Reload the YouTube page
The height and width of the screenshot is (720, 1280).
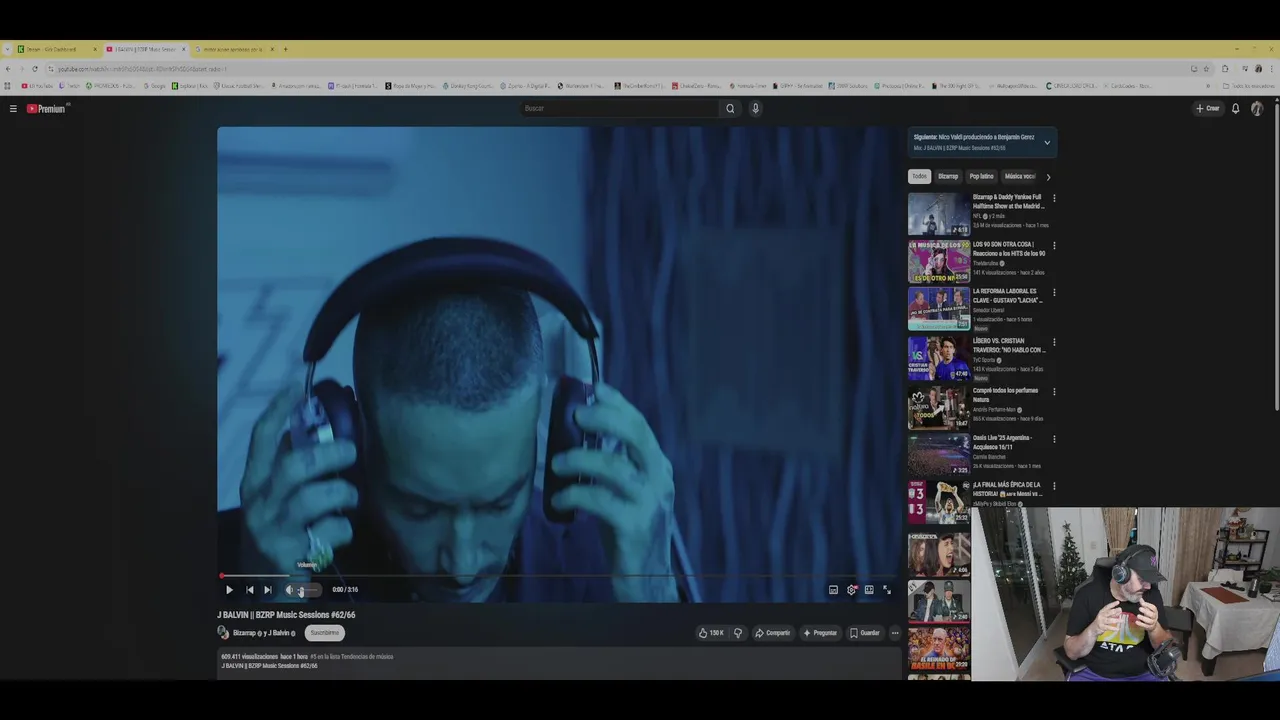coord(35,69)
